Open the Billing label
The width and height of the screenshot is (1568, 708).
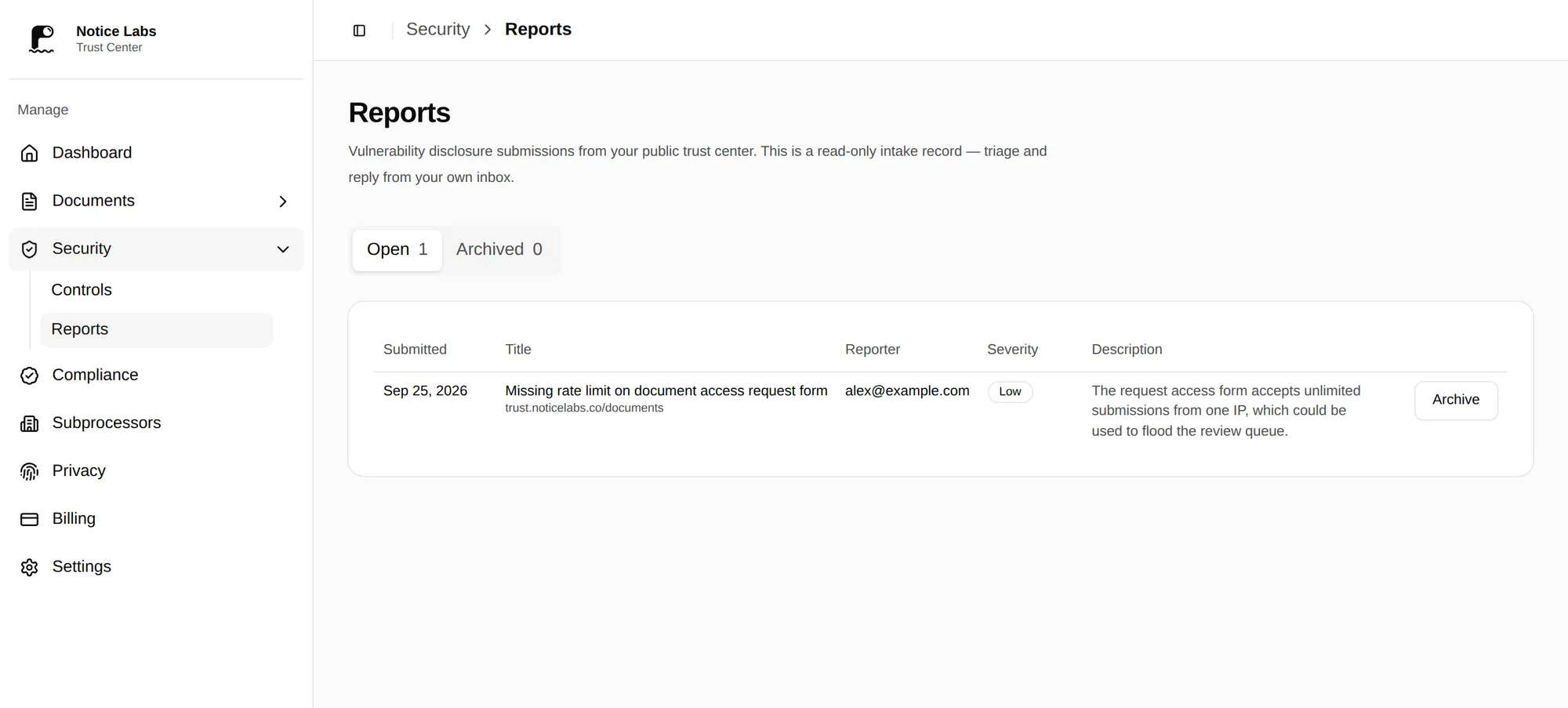click(74, 518)
